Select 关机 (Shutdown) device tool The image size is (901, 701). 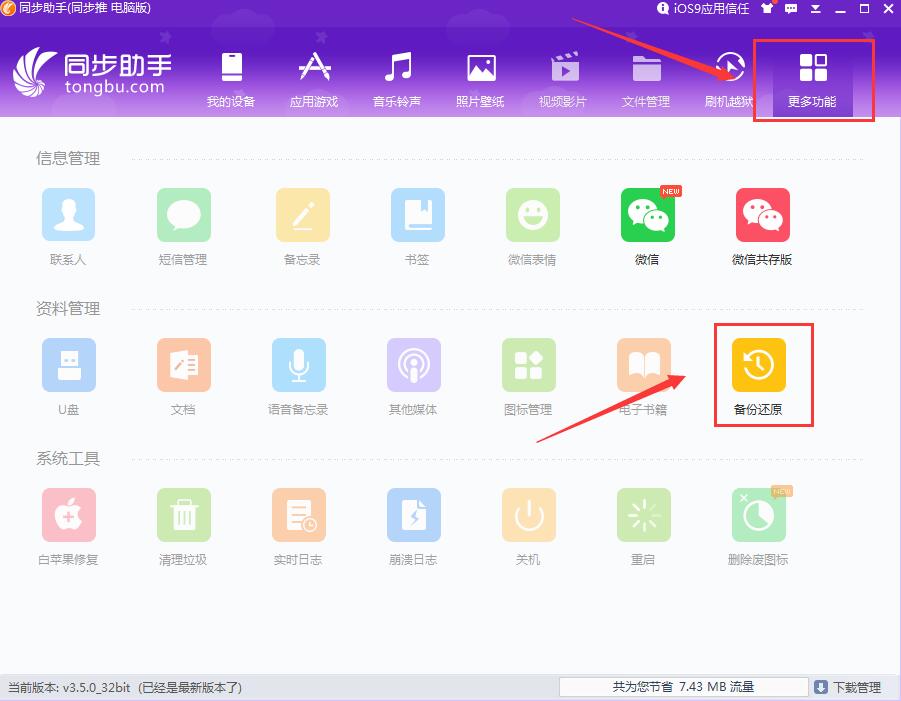528,514
